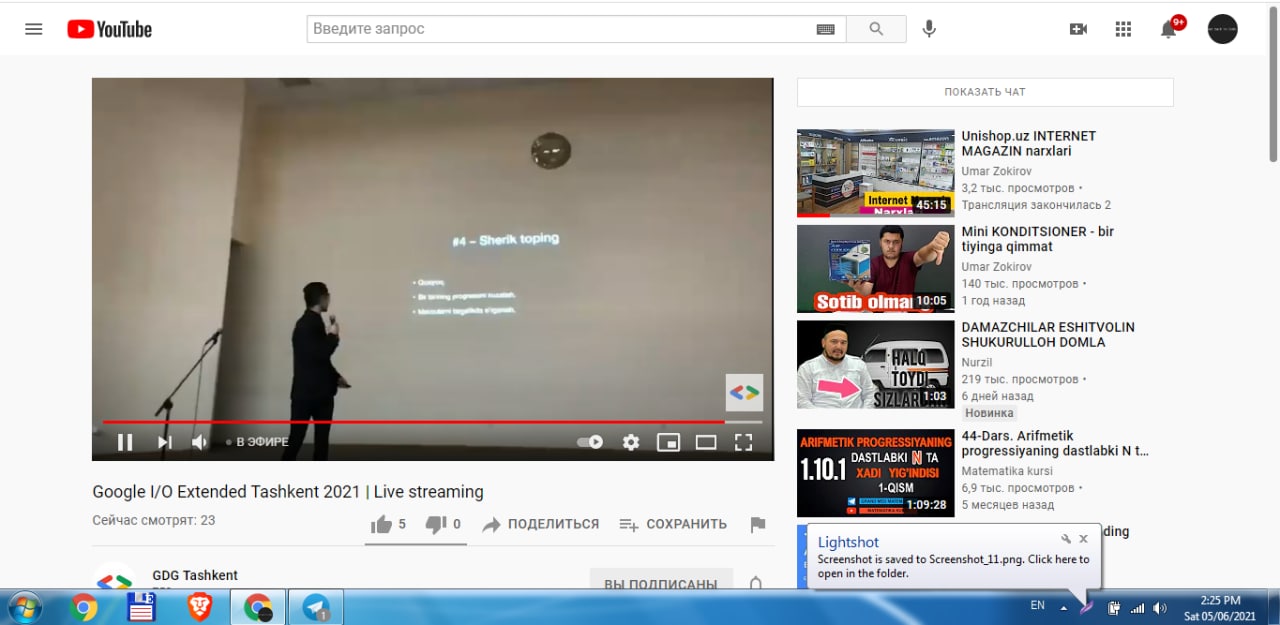This screenshot has height=625, width=1280.
Task: Start voice search with microphone icon
Action: pyautogui.click(x=929, y=29)
